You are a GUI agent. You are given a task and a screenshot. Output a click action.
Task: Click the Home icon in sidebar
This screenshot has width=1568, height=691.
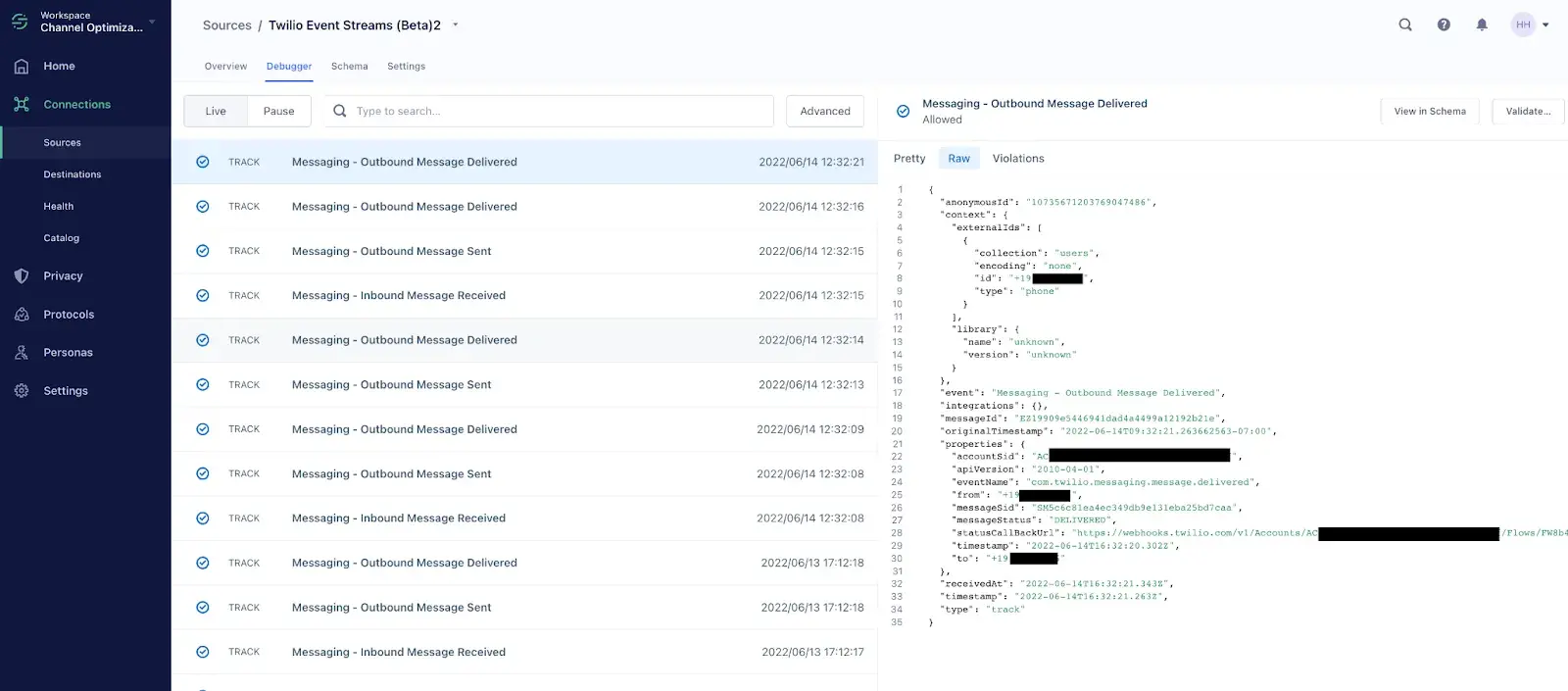click(22, 66)
